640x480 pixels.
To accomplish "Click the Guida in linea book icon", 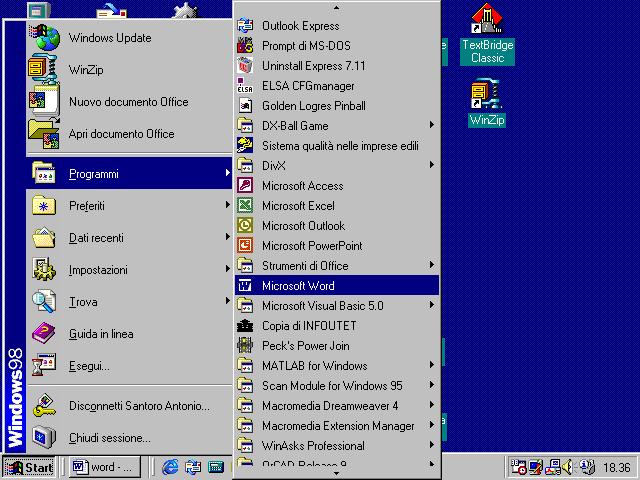I will coord(44,333).
